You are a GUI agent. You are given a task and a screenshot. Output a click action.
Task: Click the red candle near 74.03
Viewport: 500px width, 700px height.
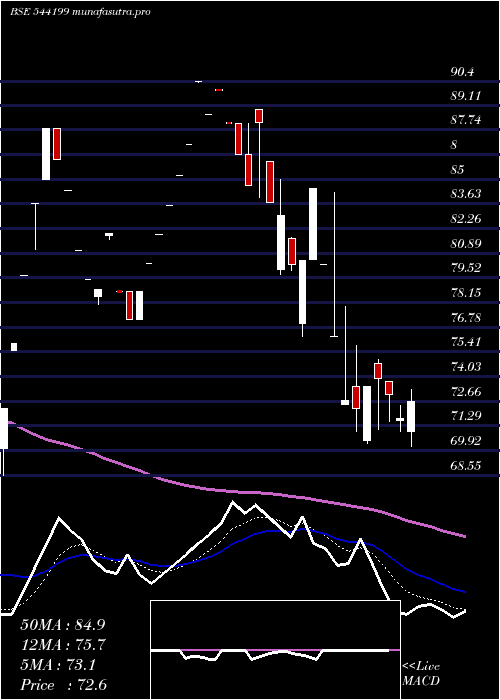tap(378, 371)
